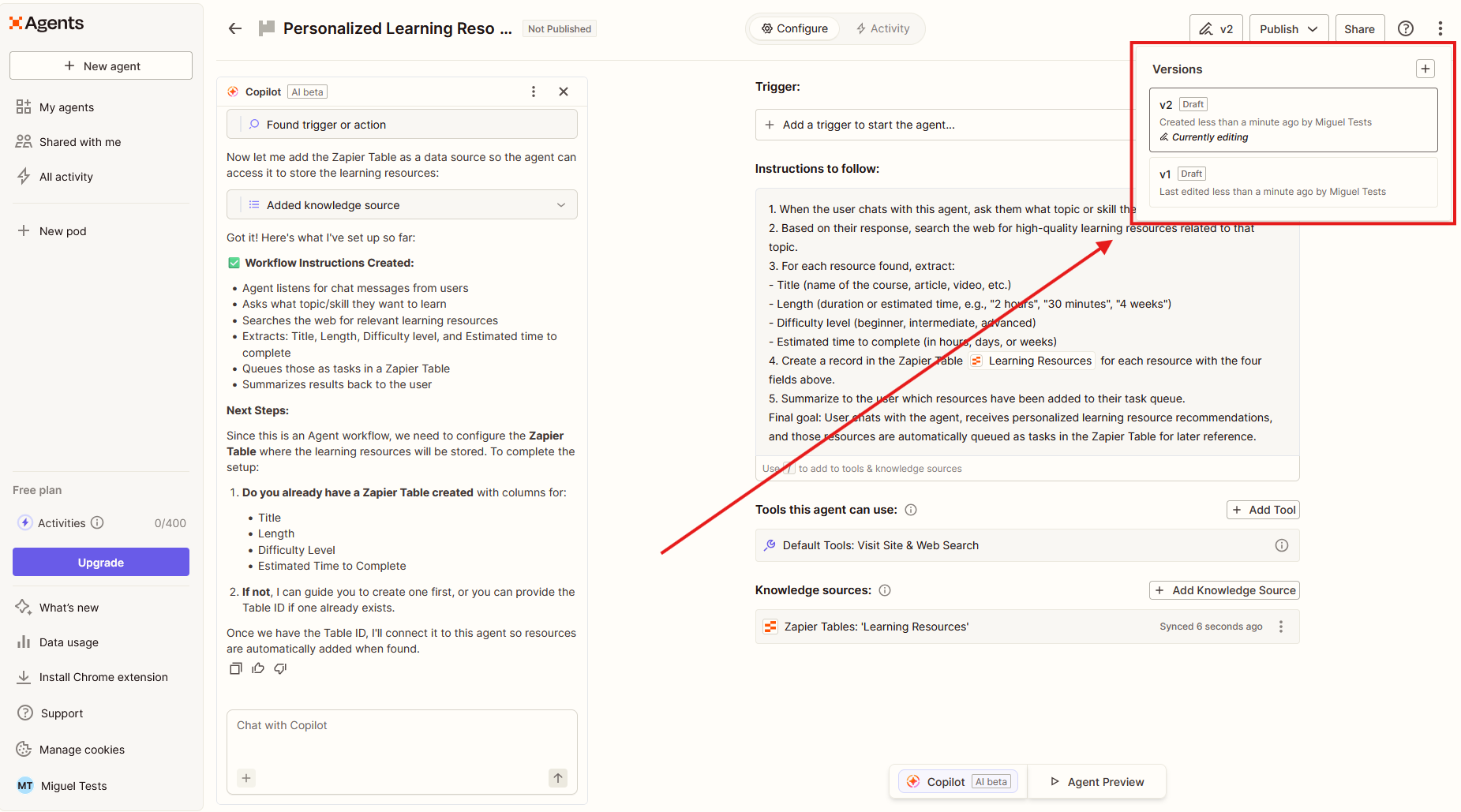The width and height of the screenshot is (1461, 812).
Task: Start Agent Preview
Action: (x=1097, y=781)
